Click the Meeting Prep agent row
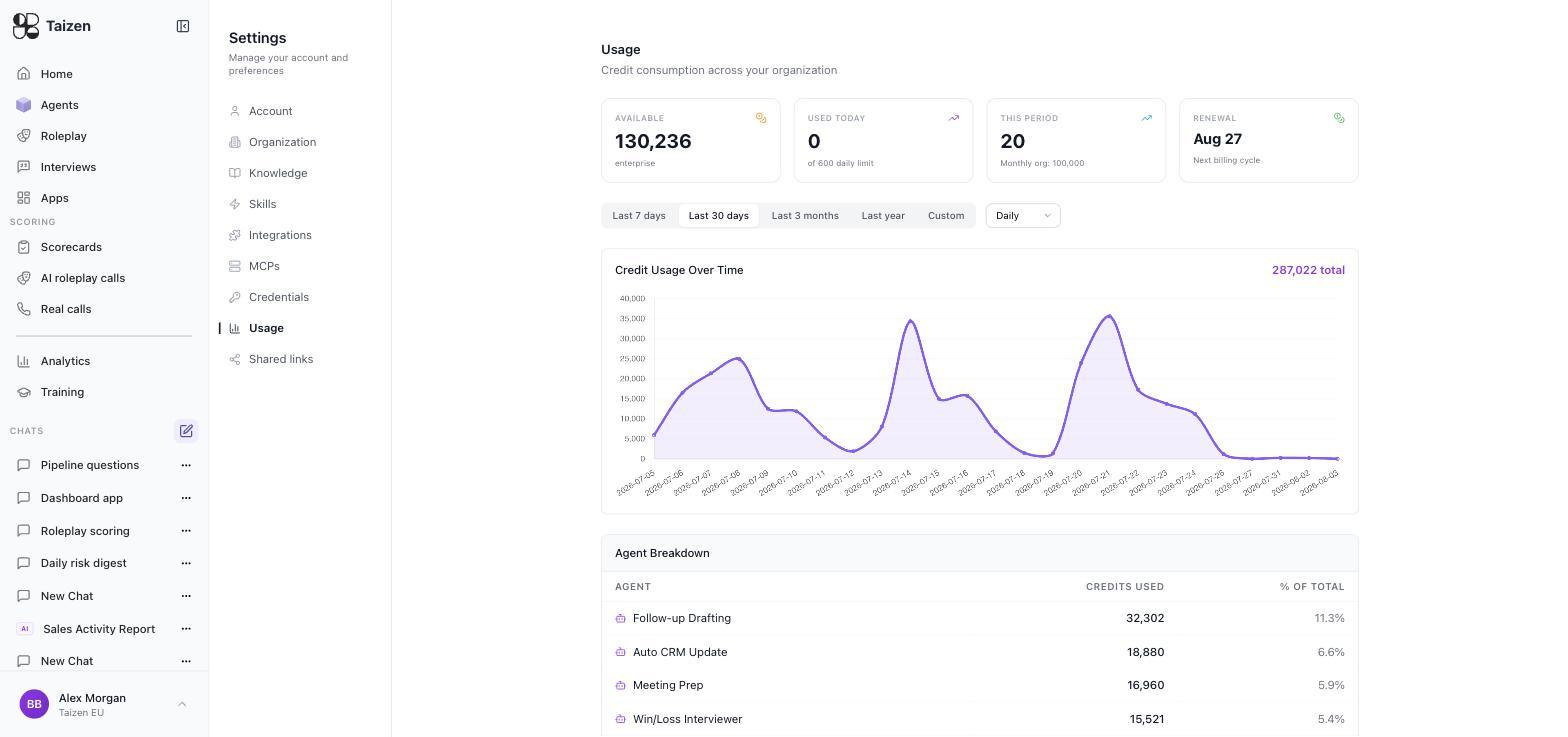Screen dimensions: 1568x737 click(980, 685)
